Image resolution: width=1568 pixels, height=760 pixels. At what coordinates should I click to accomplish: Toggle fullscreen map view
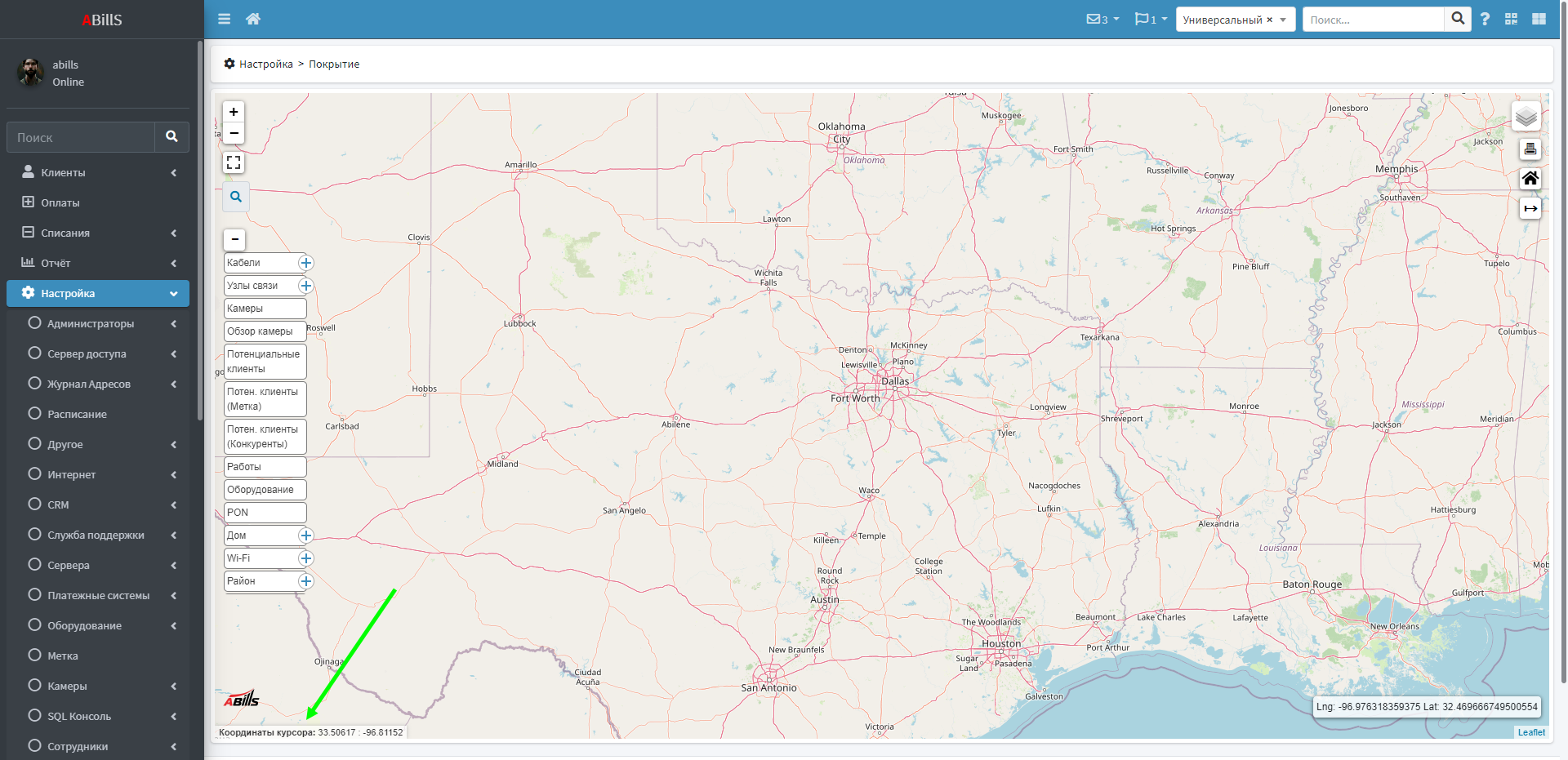[234, 162]
